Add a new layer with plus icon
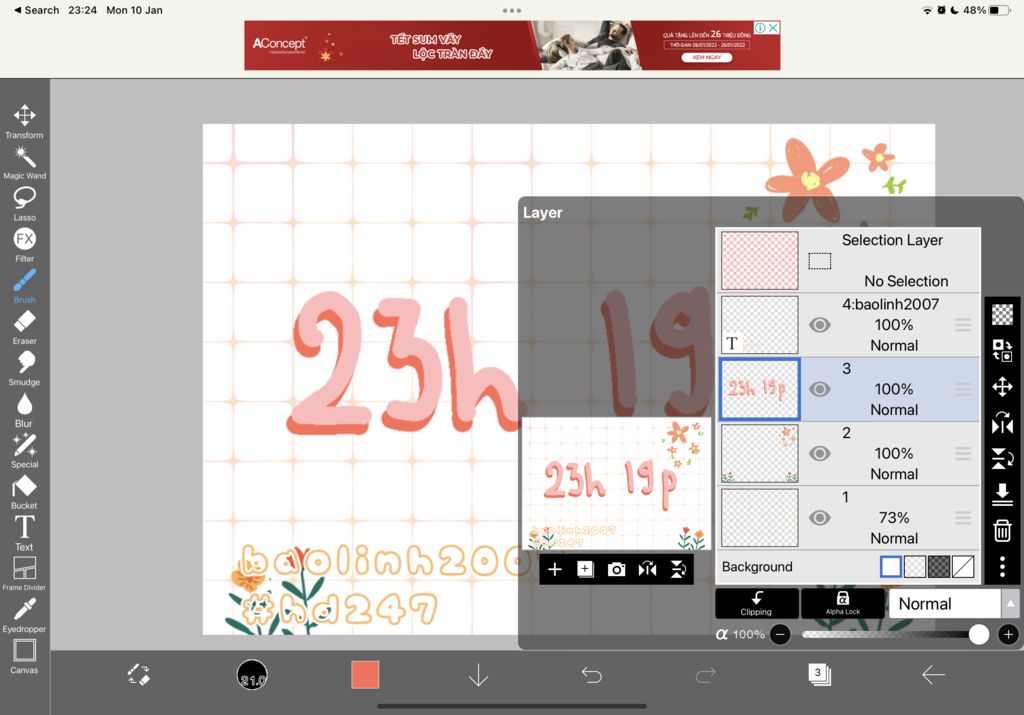This screenshot has width=1024, height=715. tap(554, 569)
